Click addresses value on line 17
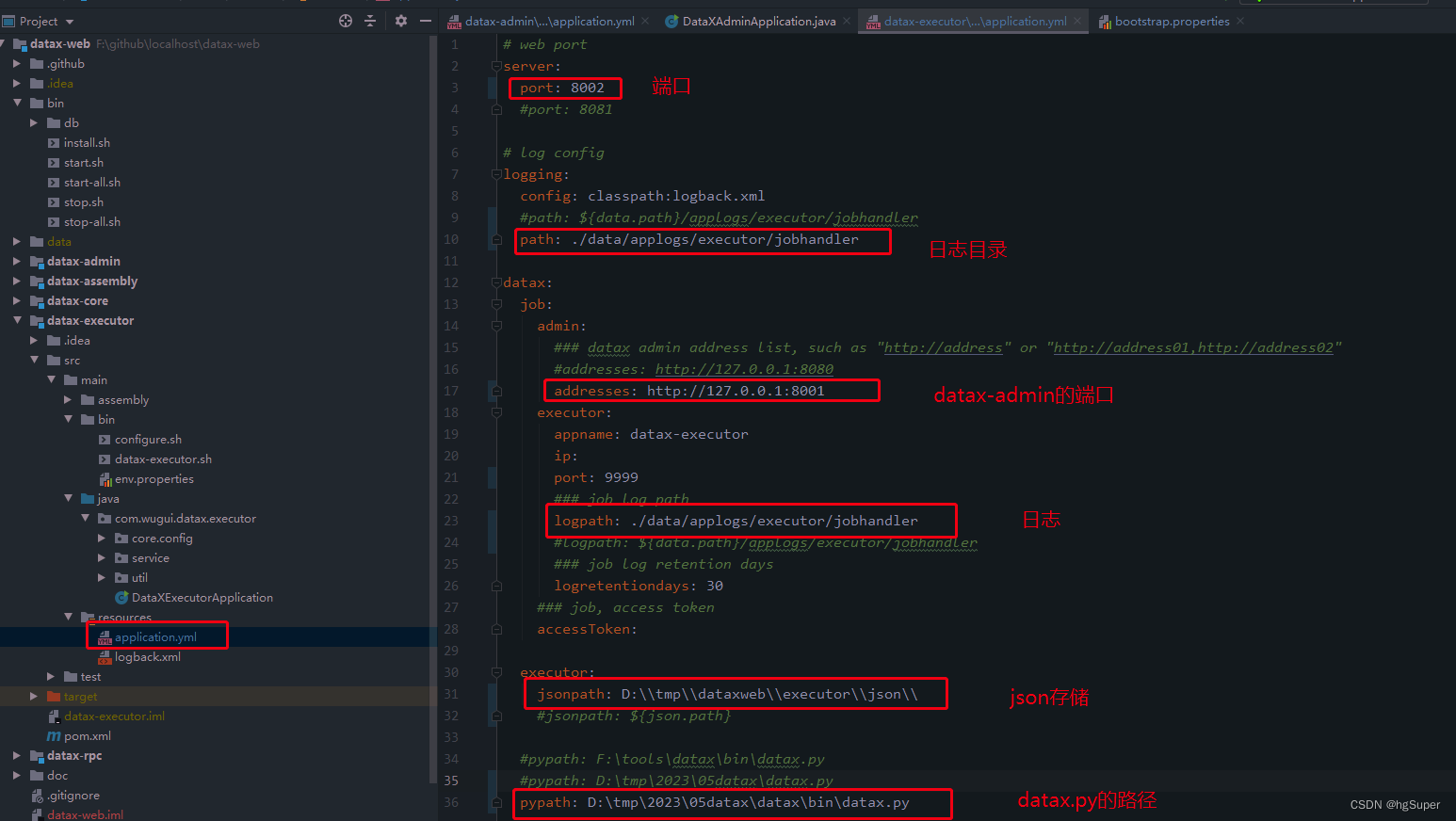 [x=736, y=391]
